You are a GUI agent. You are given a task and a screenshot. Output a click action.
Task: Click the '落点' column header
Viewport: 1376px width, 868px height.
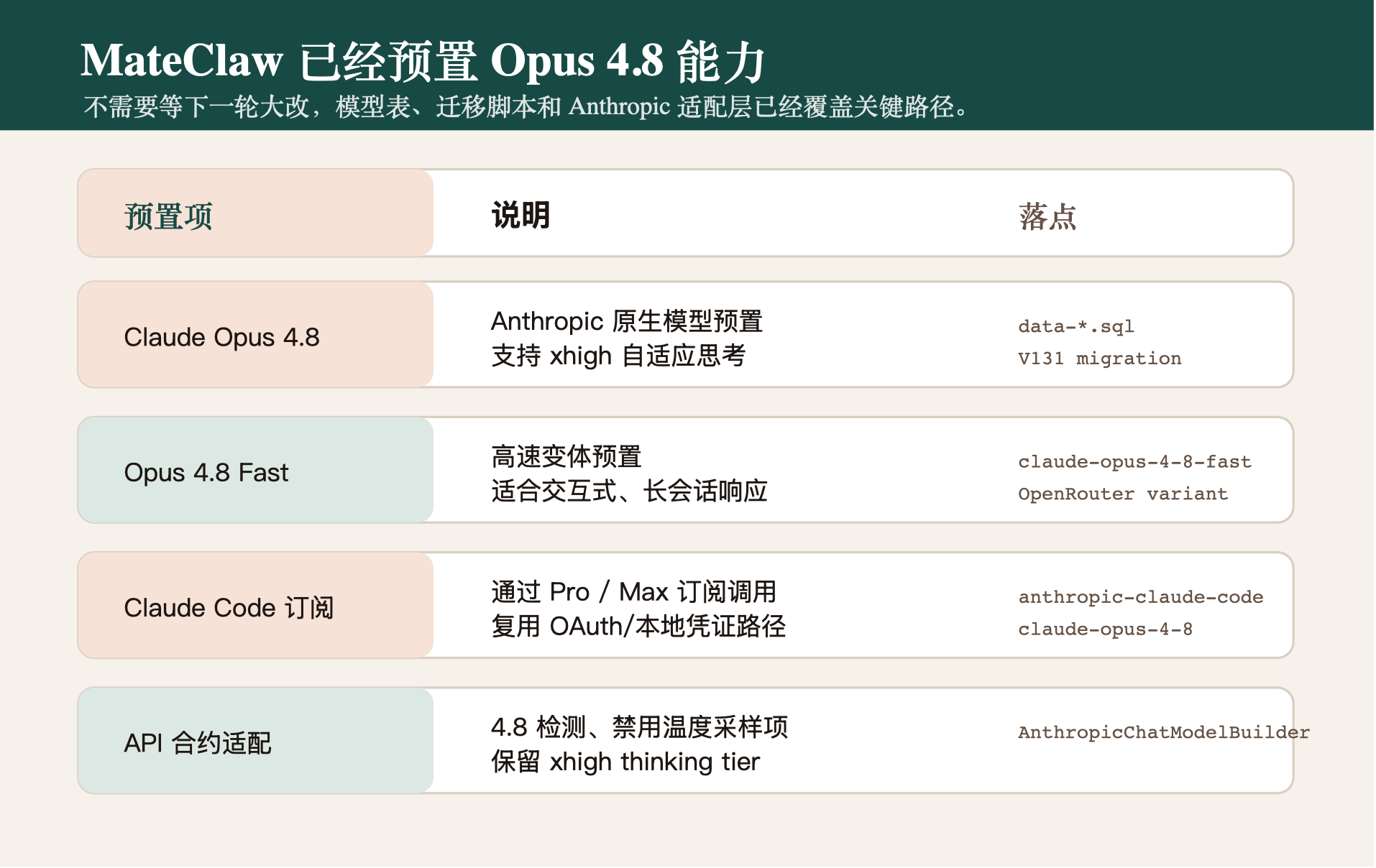pos(1047,216)
